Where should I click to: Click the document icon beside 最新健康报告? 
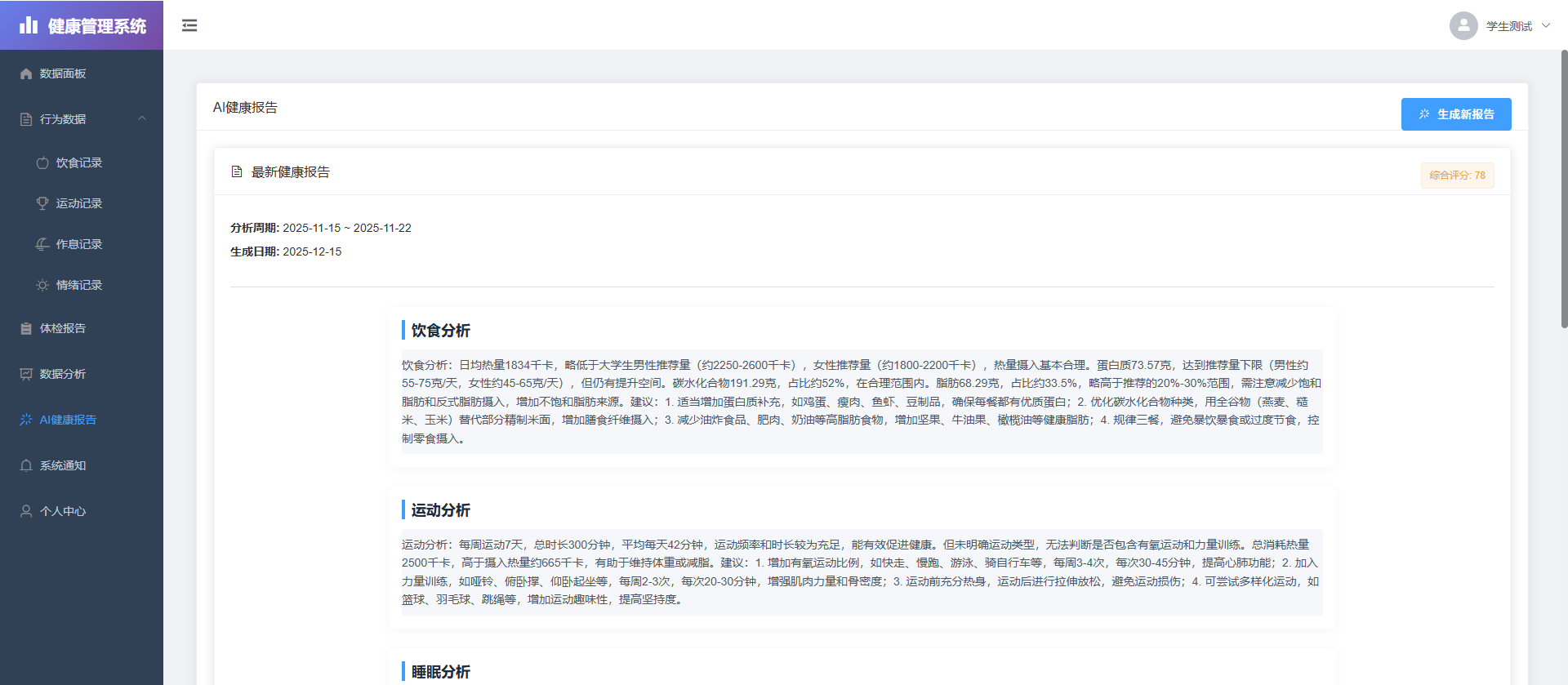(x=237, y=171)
